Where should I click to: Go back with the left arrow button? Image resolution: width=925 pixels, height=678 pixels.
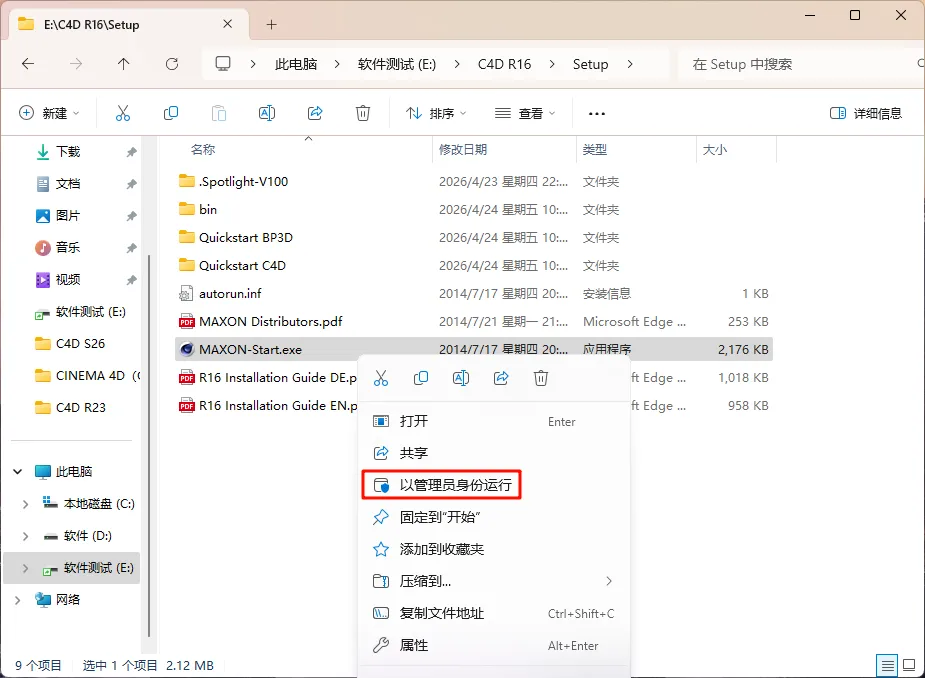(28, 64)
